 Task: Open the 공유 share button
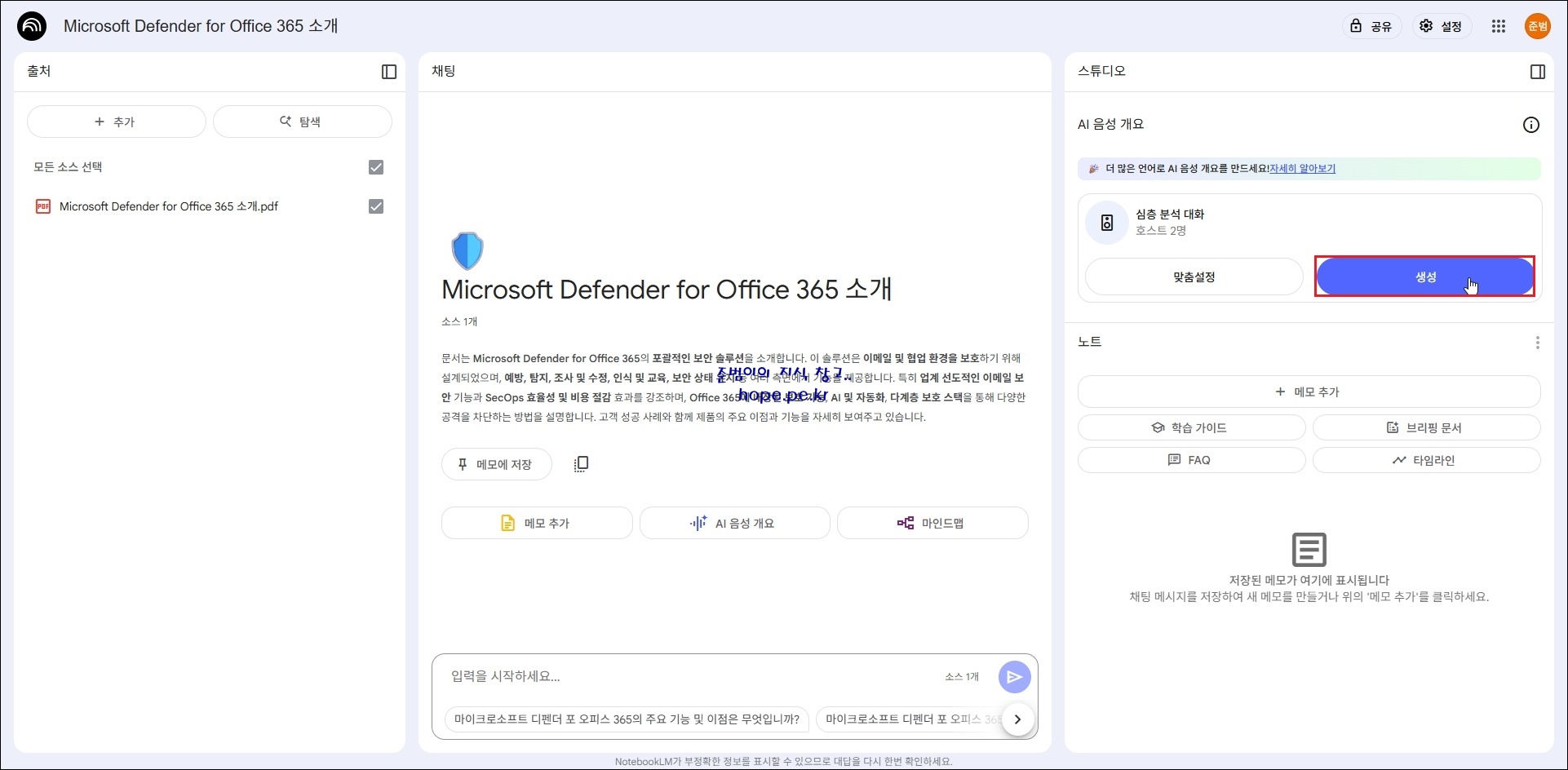click(1371, 26)
